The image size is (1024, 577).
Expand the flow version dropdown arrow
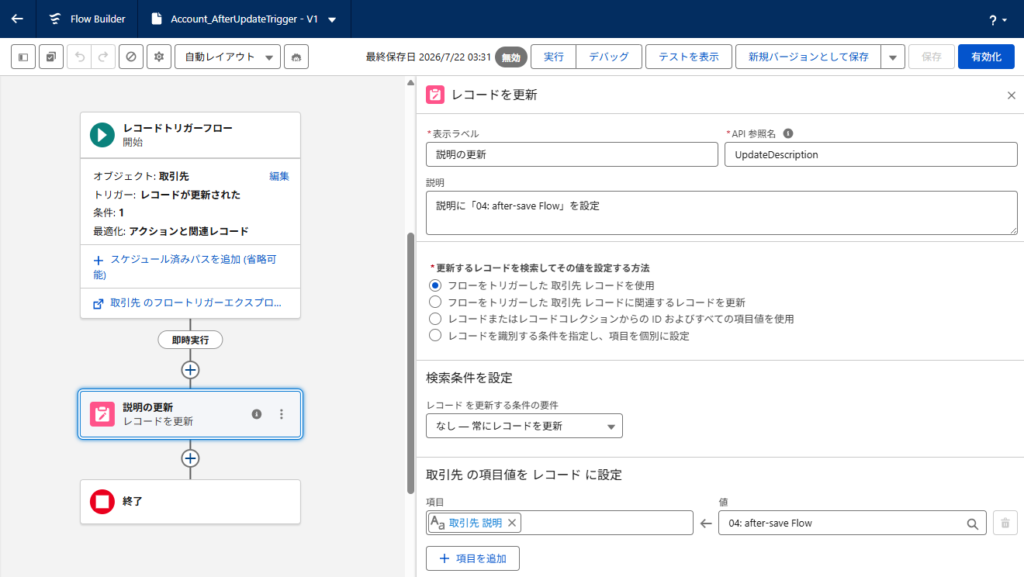click(x=332, y=20)
